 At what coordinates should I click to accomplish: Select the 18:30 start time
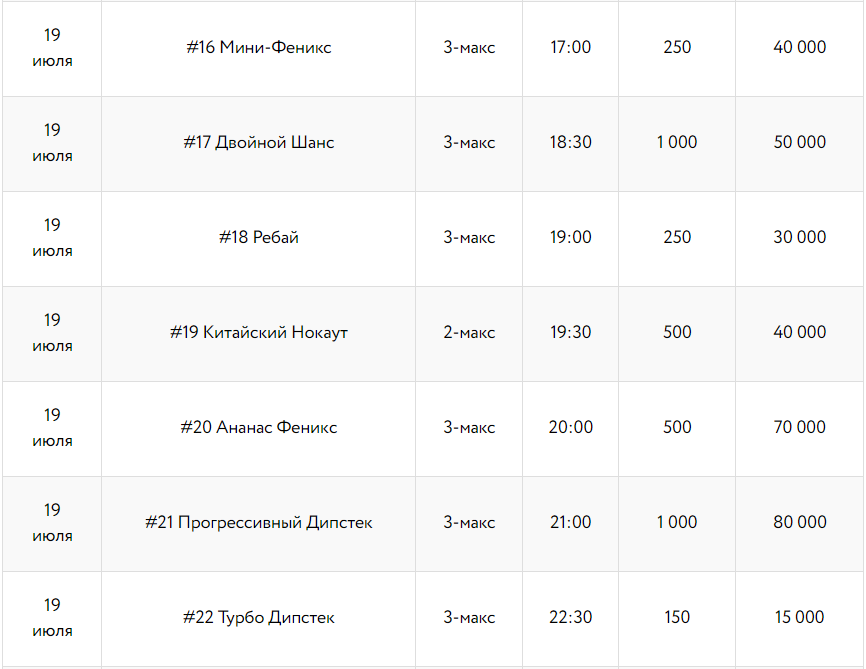click(571, 142)
